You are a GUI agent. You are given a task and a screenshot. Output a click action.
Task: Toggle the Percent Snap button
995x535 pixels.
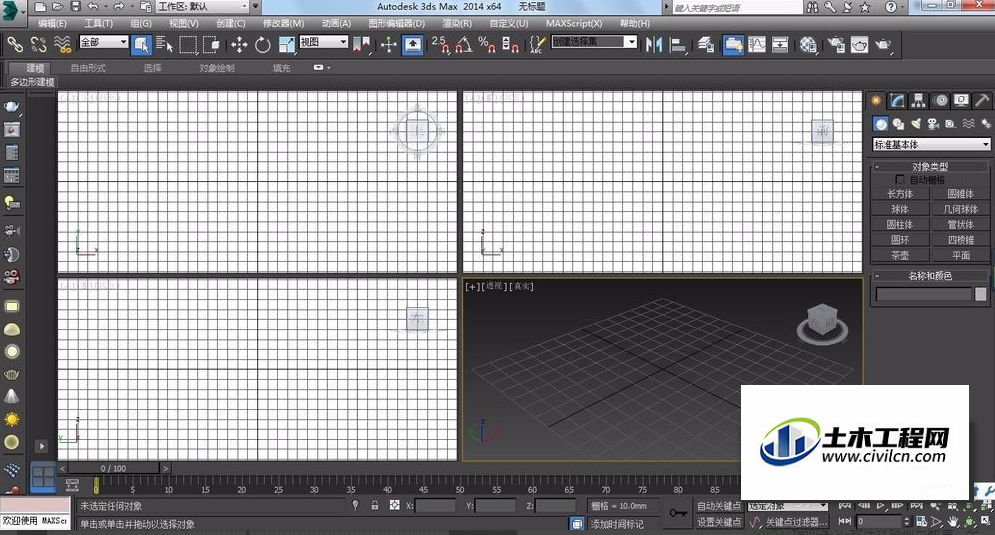click(x=487, y=44)
